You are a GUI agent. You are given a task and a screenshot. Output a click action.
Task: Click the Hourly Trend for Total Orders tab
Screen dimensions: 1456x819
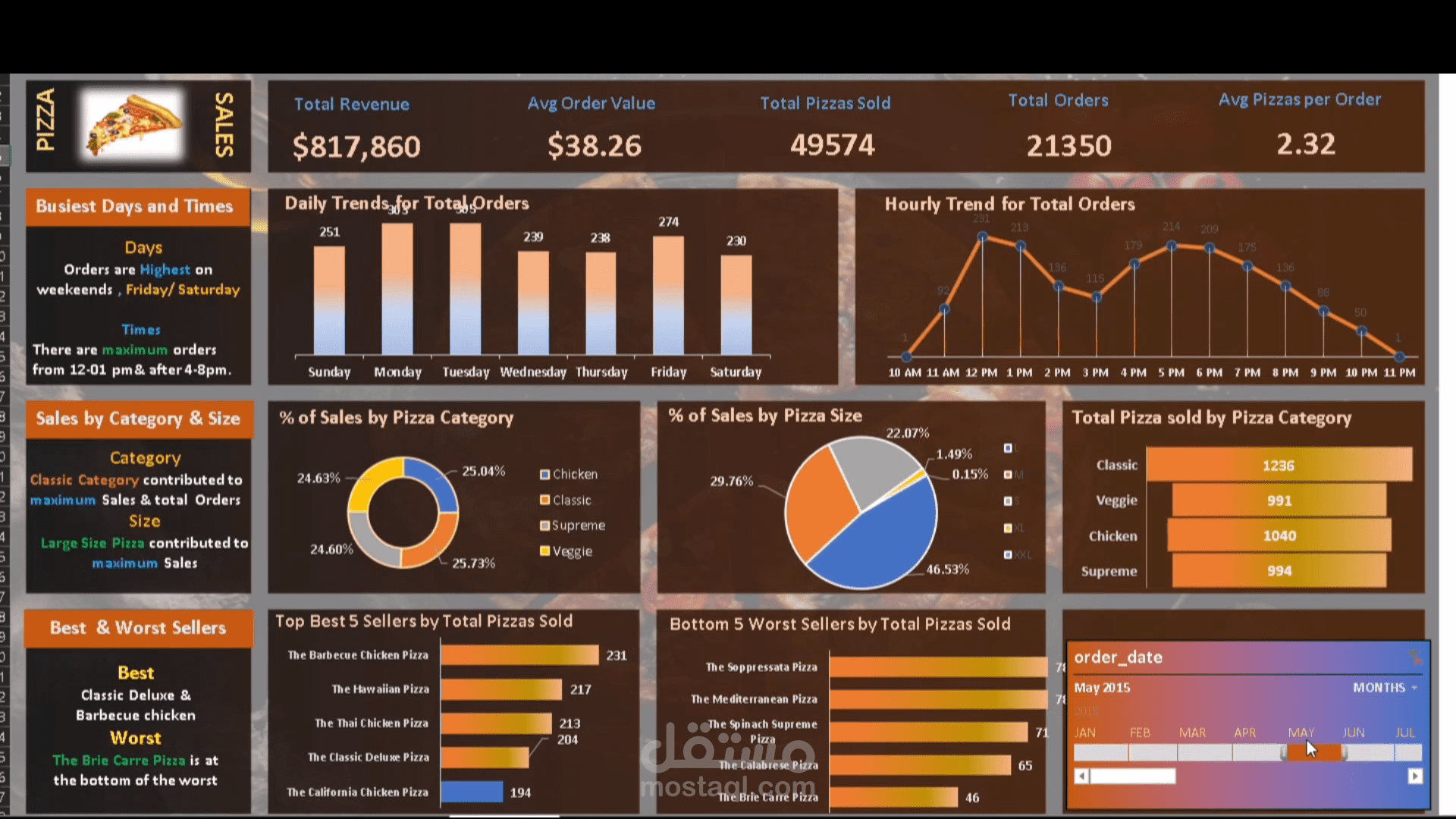[1010, 204]
